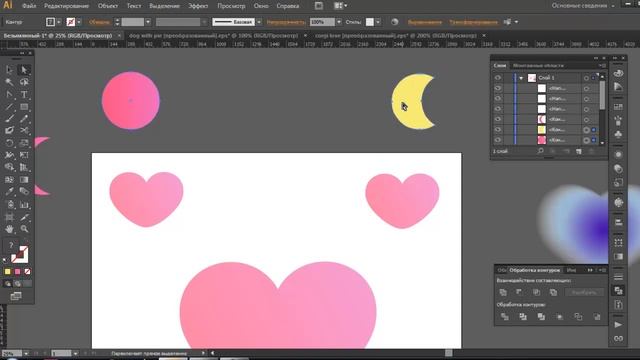This screenshot has width=640, height=360.
Task: Select the Symbol Sprayer tool
Action: (x=9, y=204)
